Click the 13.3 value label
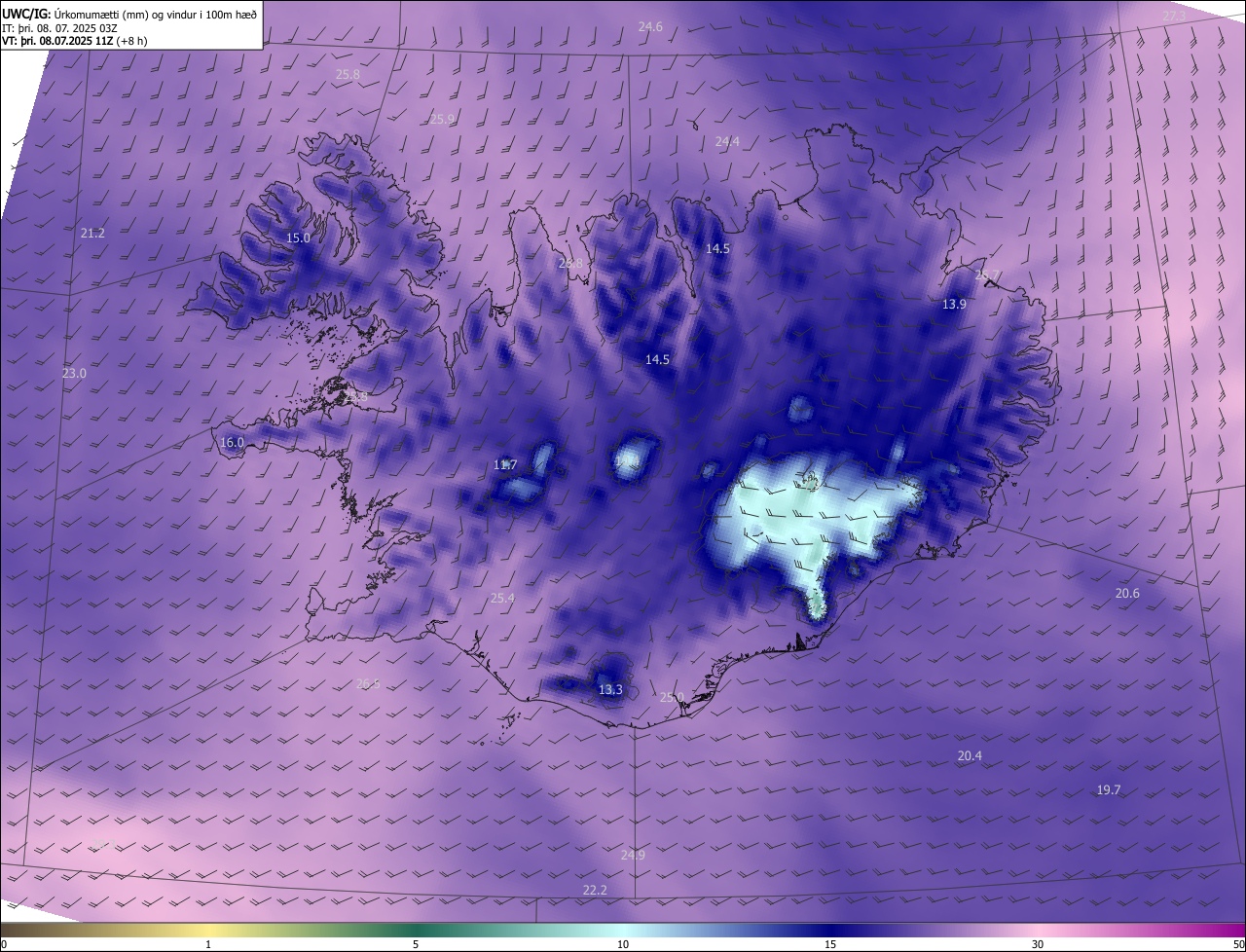 pyautogui.click(x=610, y=690)
